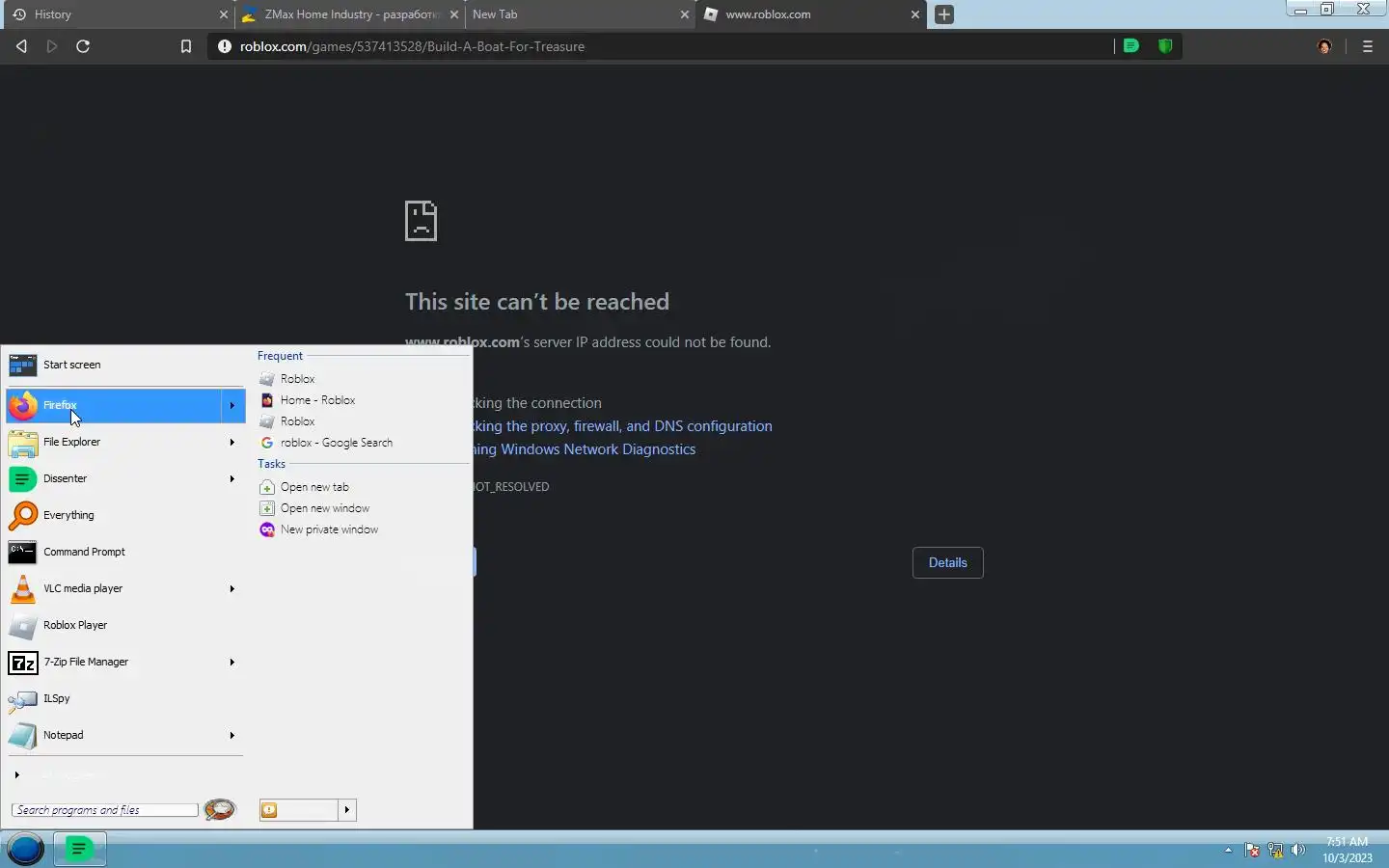Add a new tab with plus button
The width and height of the screenshot is (1389, 868).
point(944,14)
